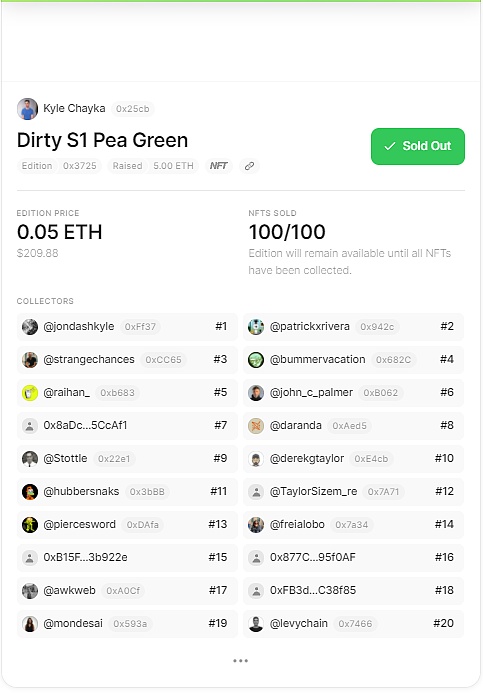Click Kyle Chayka's 0x25cb address badge

133,109
